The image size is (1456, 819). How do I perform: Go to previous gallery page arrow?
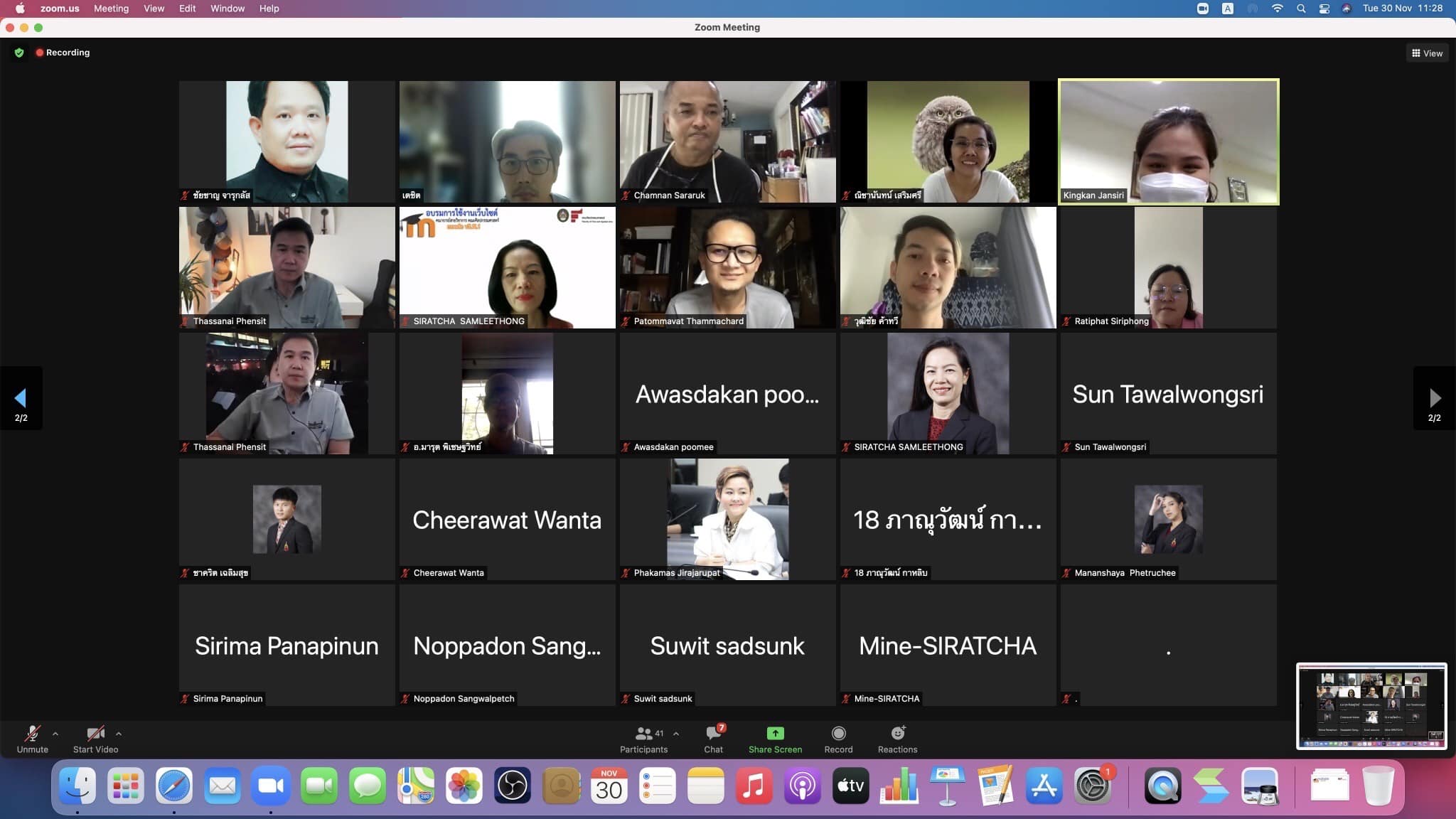coord(21,398)
